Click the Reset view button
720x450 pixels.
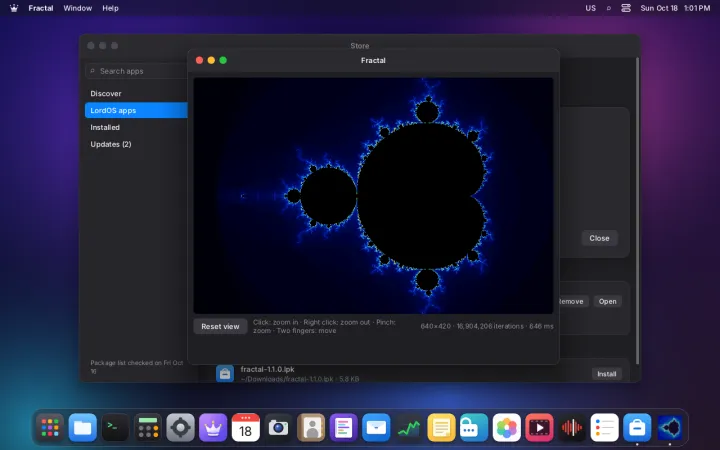(220, 326)
